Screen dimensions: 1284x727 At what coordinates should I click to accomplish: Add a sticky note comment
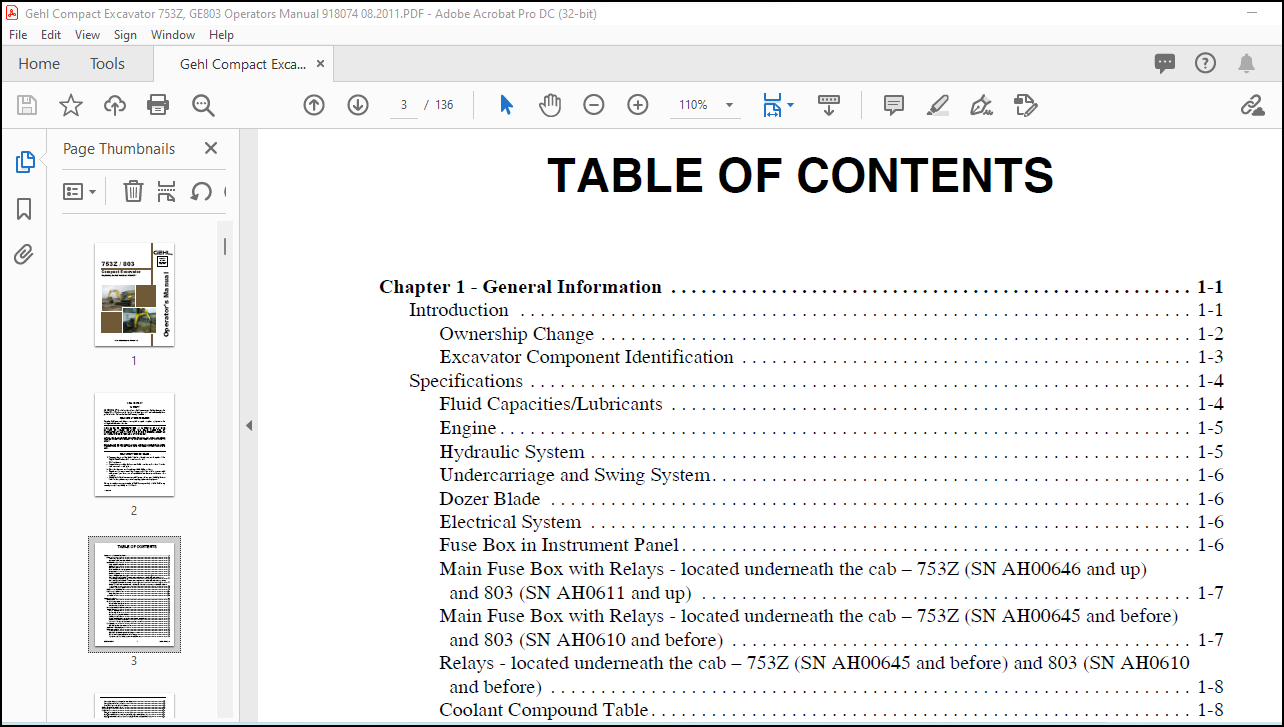(894, 105)
